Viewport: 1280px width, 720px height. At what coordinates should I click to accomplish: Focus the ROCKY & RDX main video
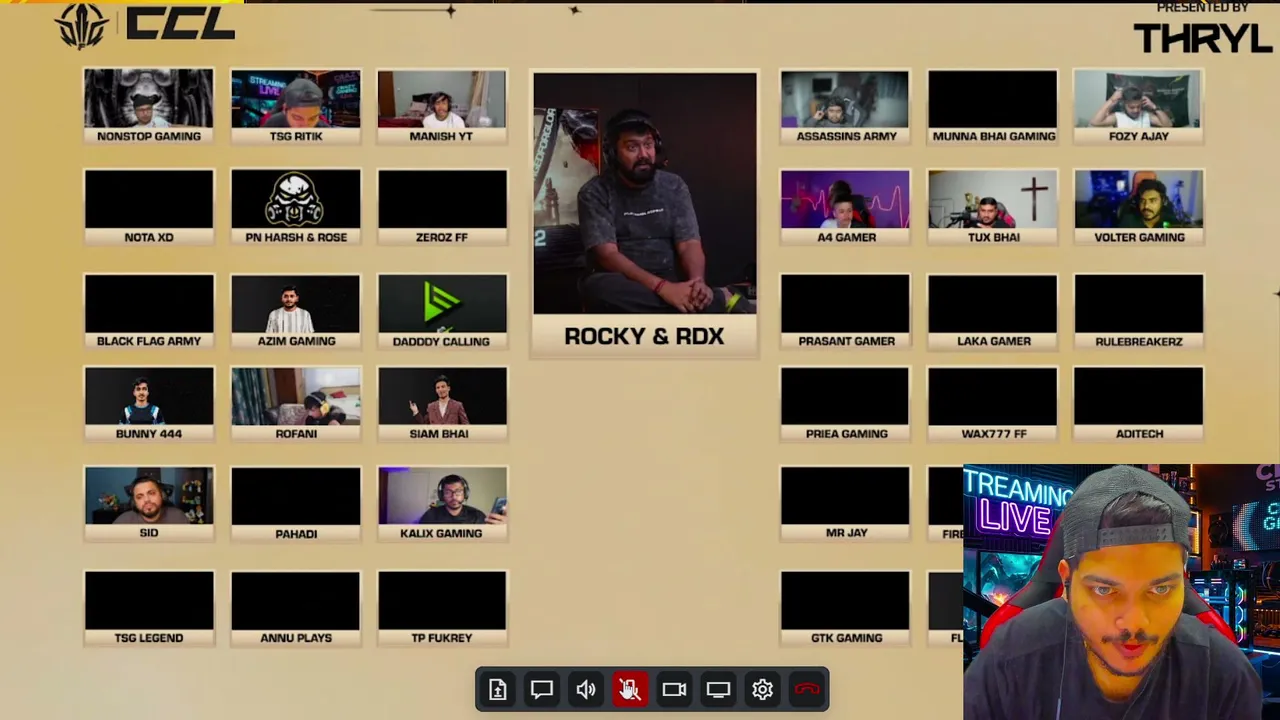[x=645, y=214]
